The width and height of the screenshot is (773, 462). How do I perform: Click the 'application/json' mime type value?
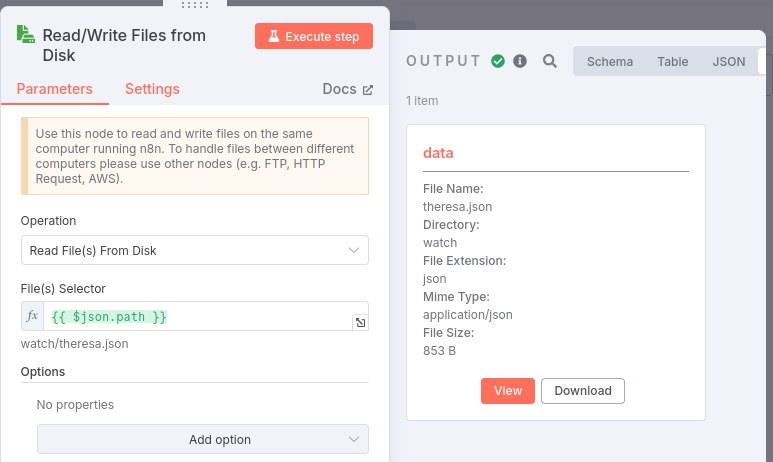[468, 315]
